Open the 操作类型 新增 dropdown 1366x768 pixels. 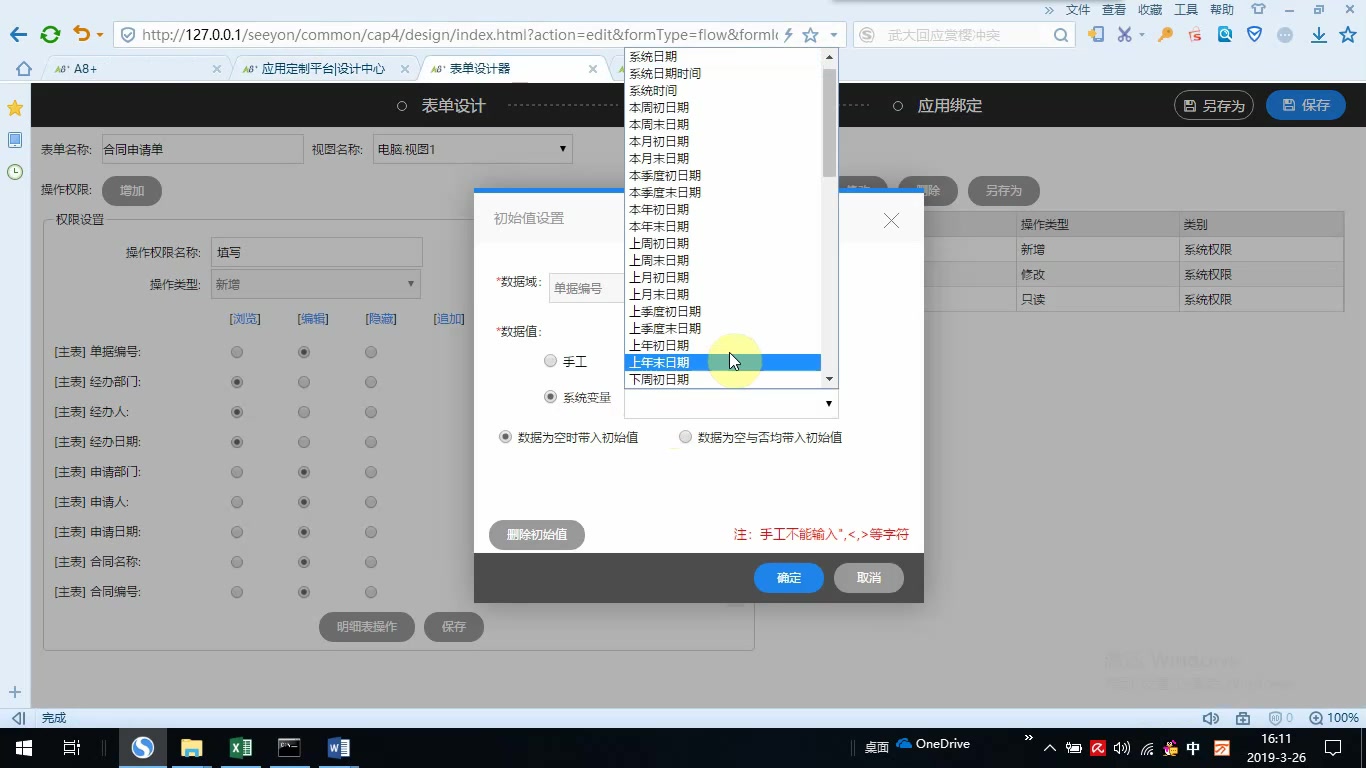point(315,284)
